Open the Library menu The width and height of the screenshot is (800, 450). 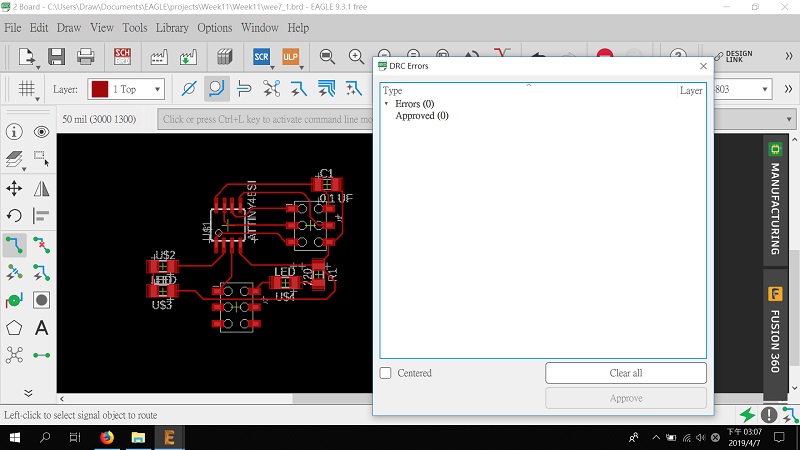[170, 28]
